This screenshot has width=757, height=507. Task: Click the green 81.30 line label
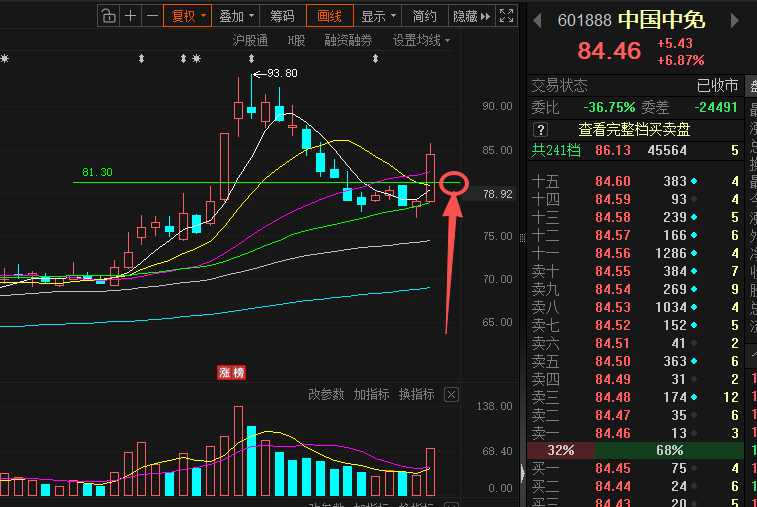(97, 172)
